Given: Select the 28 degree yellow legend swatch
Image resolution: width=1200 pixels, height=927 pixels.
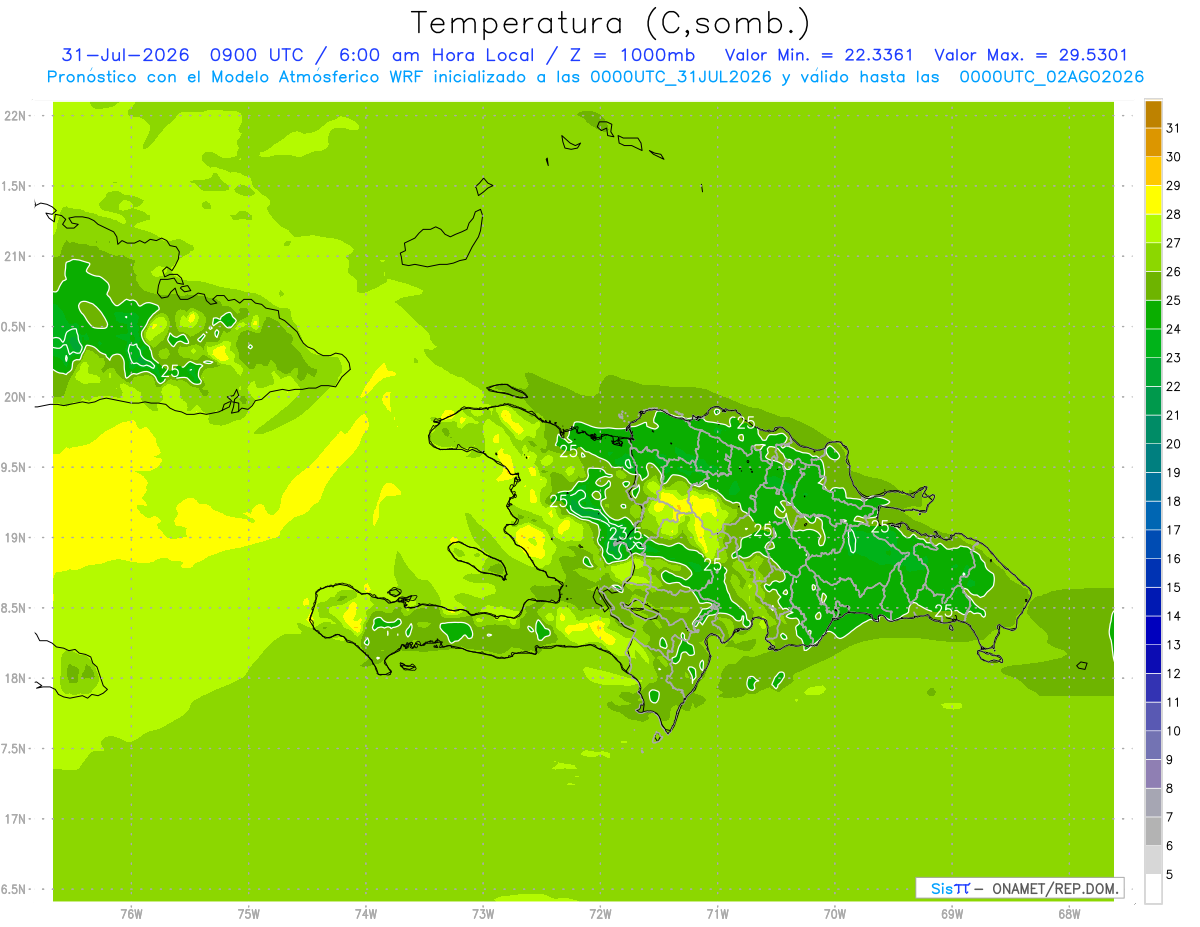Looking at the screenshot, I should pos(1153,200).
